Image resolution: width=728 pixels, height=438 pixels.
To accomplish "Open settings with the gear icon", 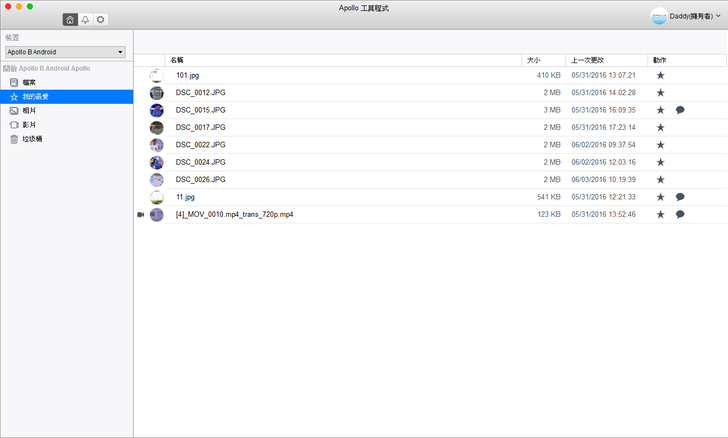I will [101, 20].
